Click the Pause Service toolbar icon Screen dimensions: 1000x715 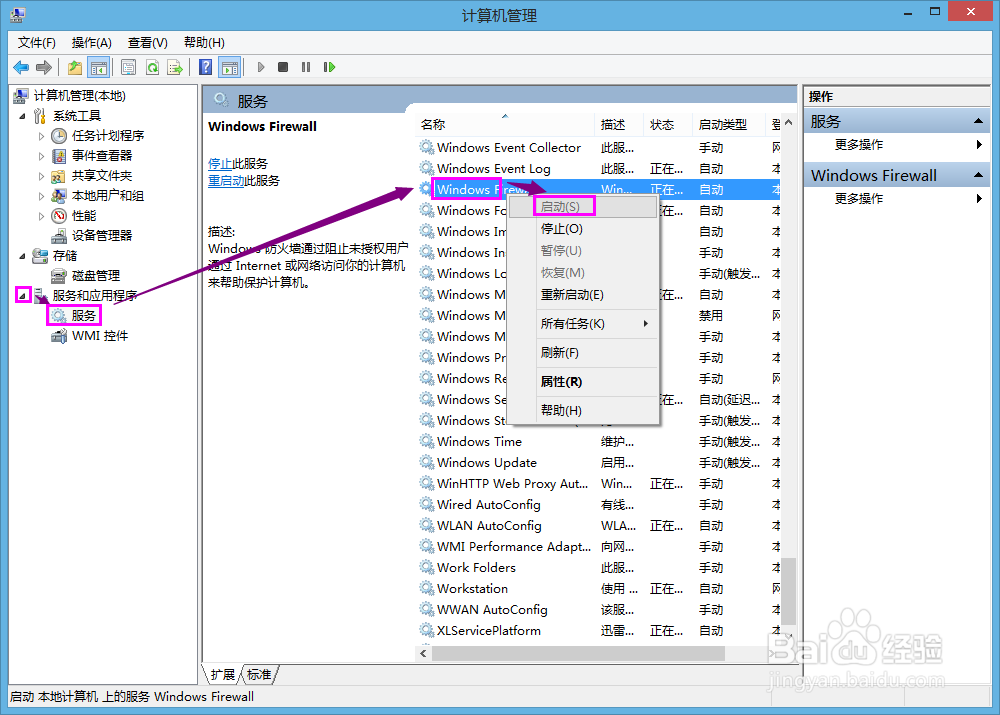(x=305, y=67)
